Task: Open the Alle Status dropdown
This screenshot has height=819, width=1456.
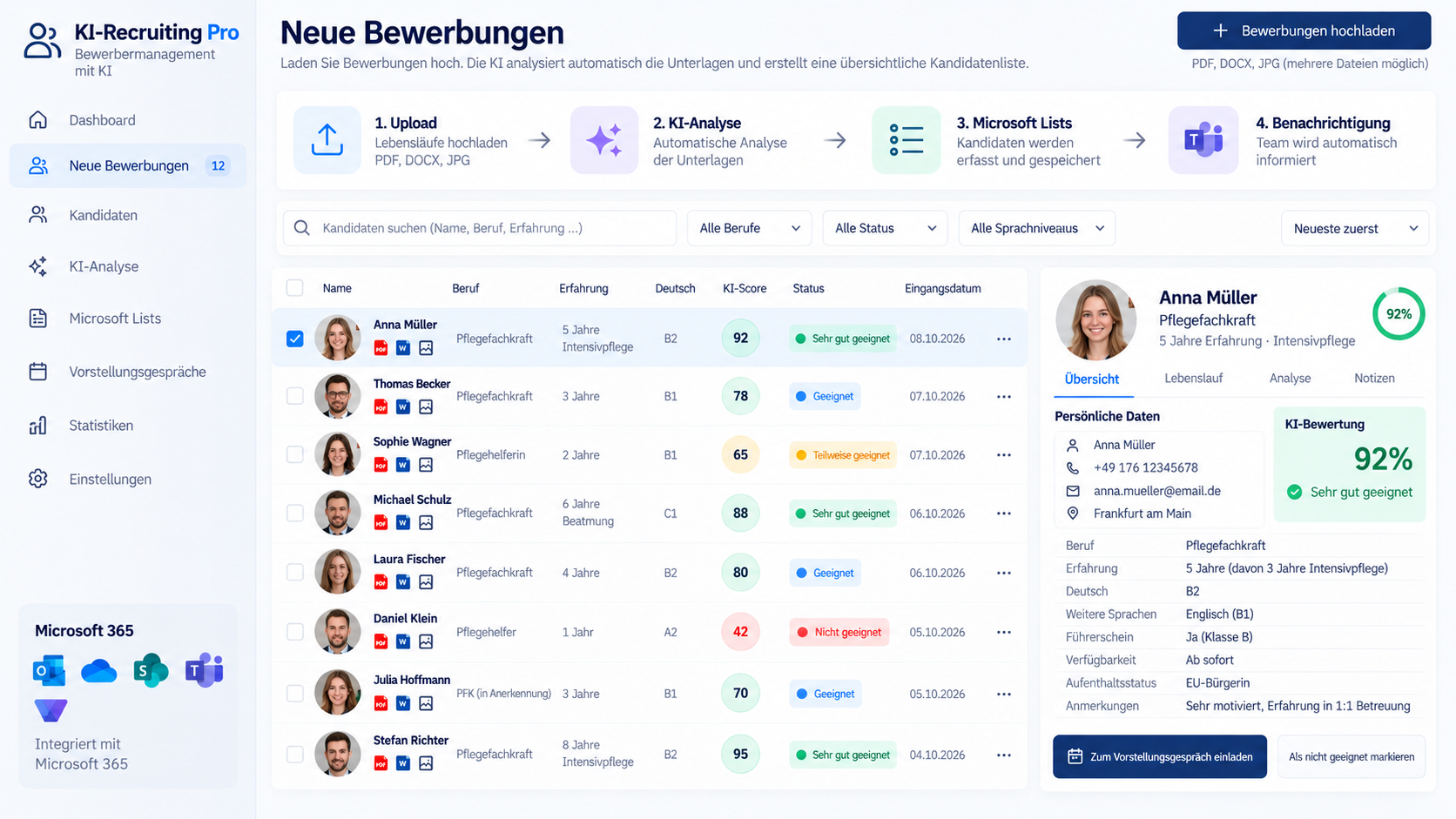Action: click(885, 228)
